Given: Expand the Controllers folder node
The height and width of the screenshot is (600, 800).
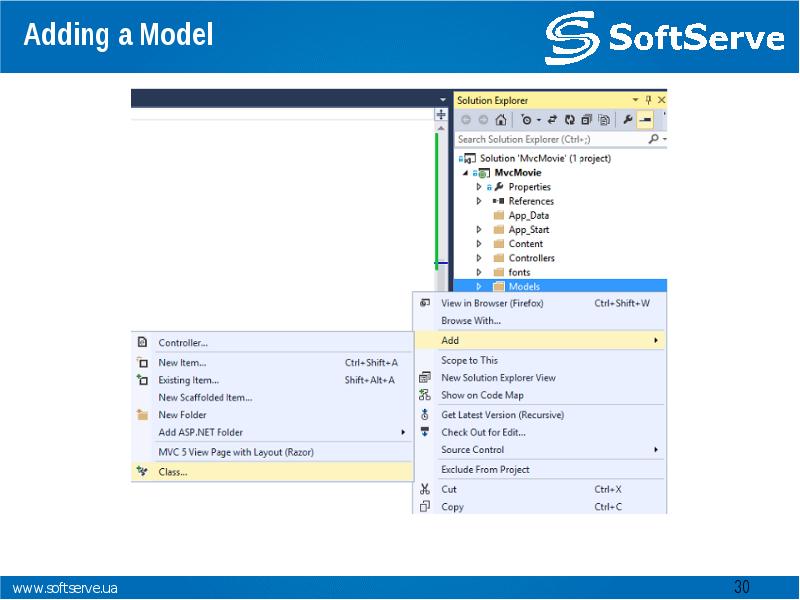Looking at the screenshot, I should coord(479,258).
